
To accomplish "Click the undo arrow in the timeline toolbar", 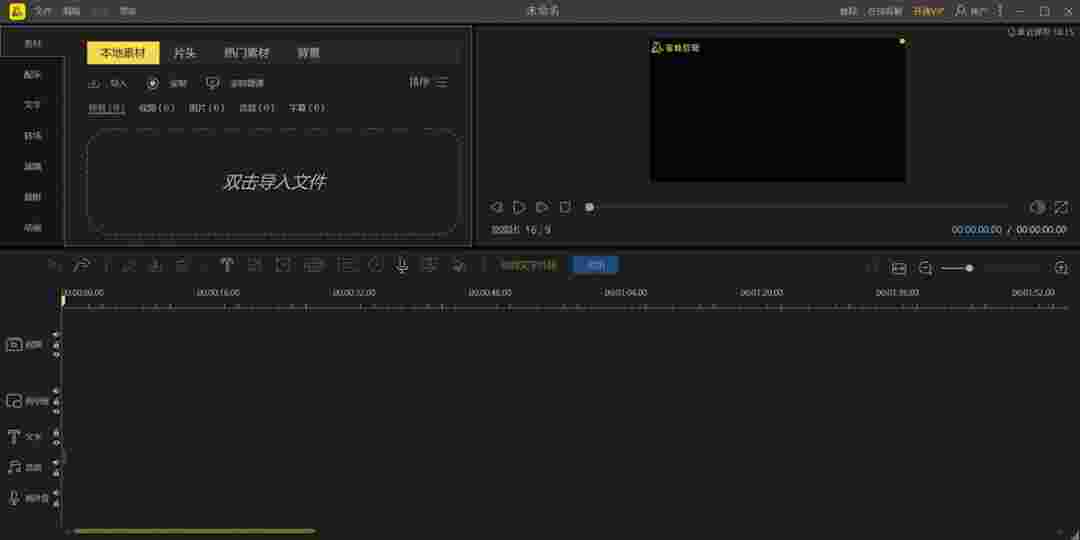I will click(54, 264).
